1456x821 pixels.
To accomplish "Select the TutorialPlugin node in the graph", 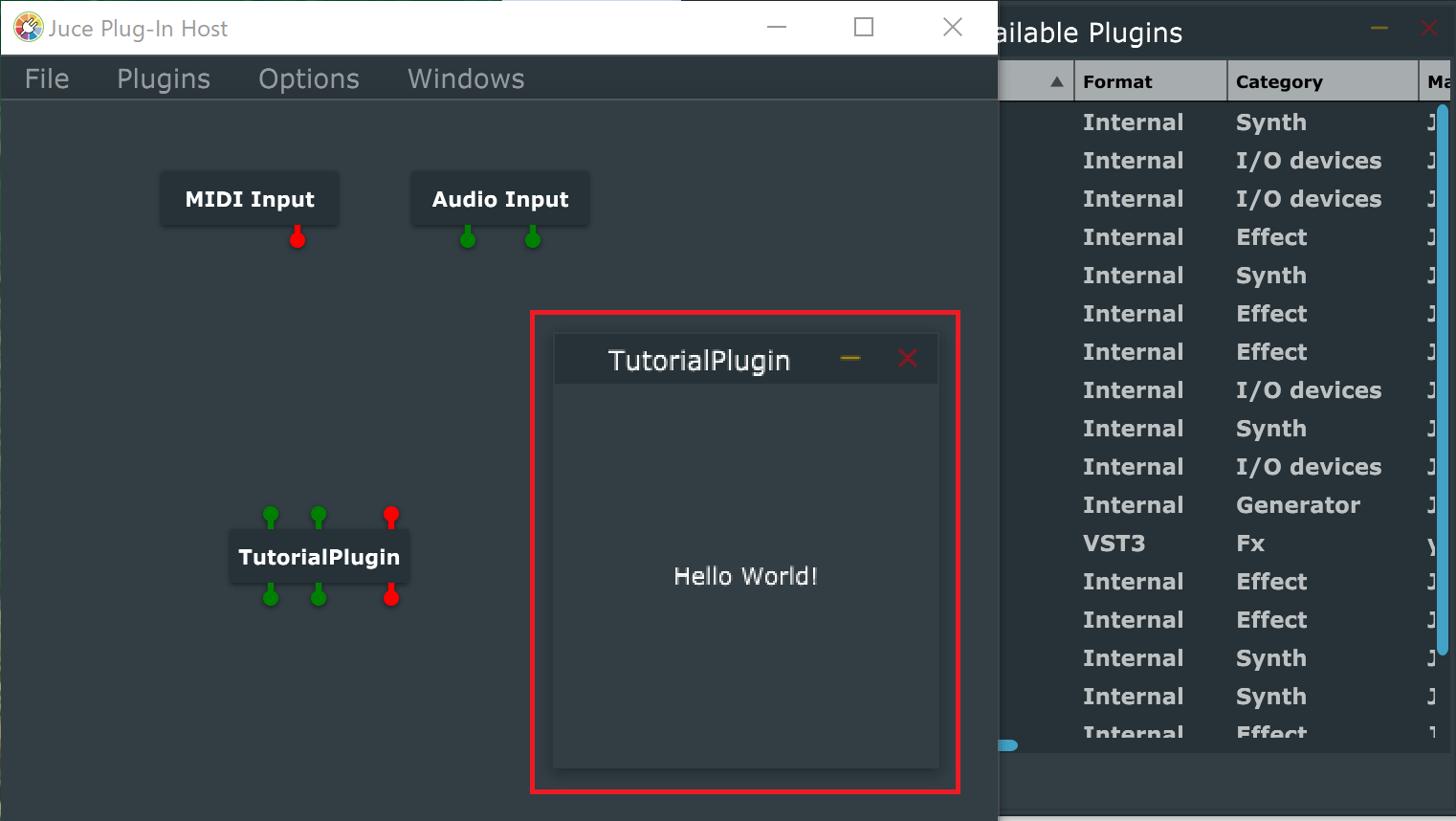I will (320, 557).
